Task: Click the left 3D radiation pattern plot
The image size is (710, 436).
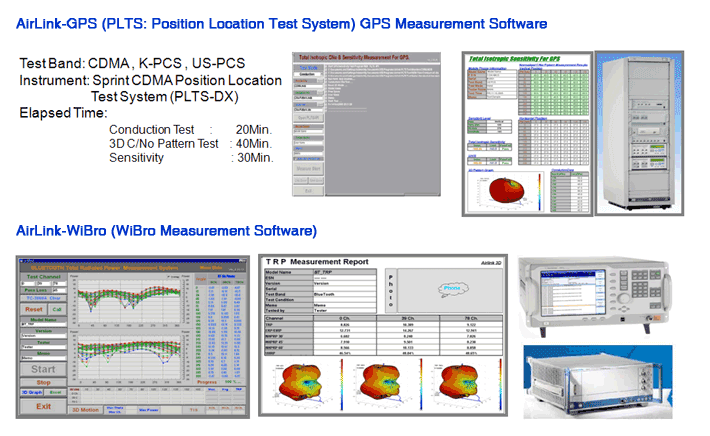Action: [x=300, y=383]
